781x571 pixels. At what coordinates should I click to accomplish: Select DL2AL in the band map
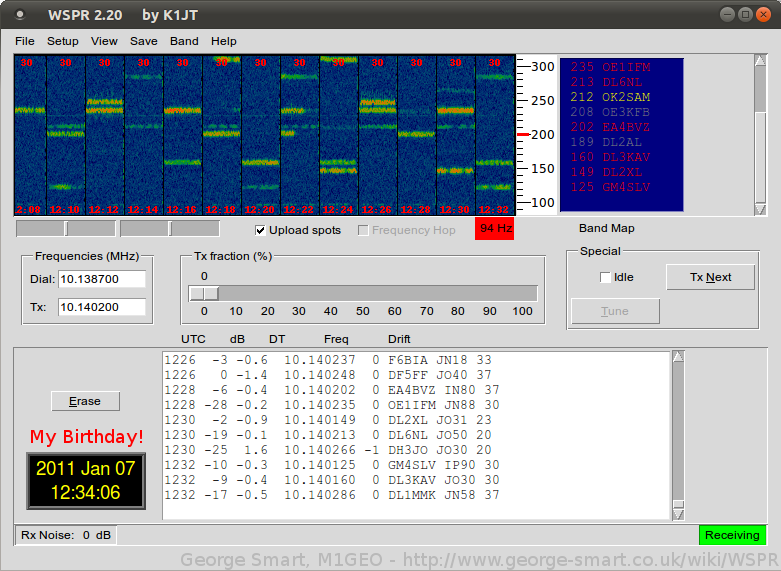click(x=607, y=142)
